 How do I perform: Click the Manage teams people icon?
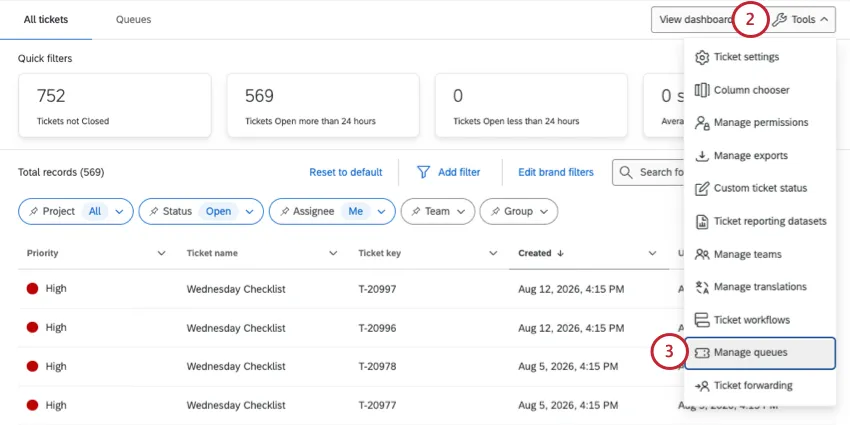coord(702,254)
